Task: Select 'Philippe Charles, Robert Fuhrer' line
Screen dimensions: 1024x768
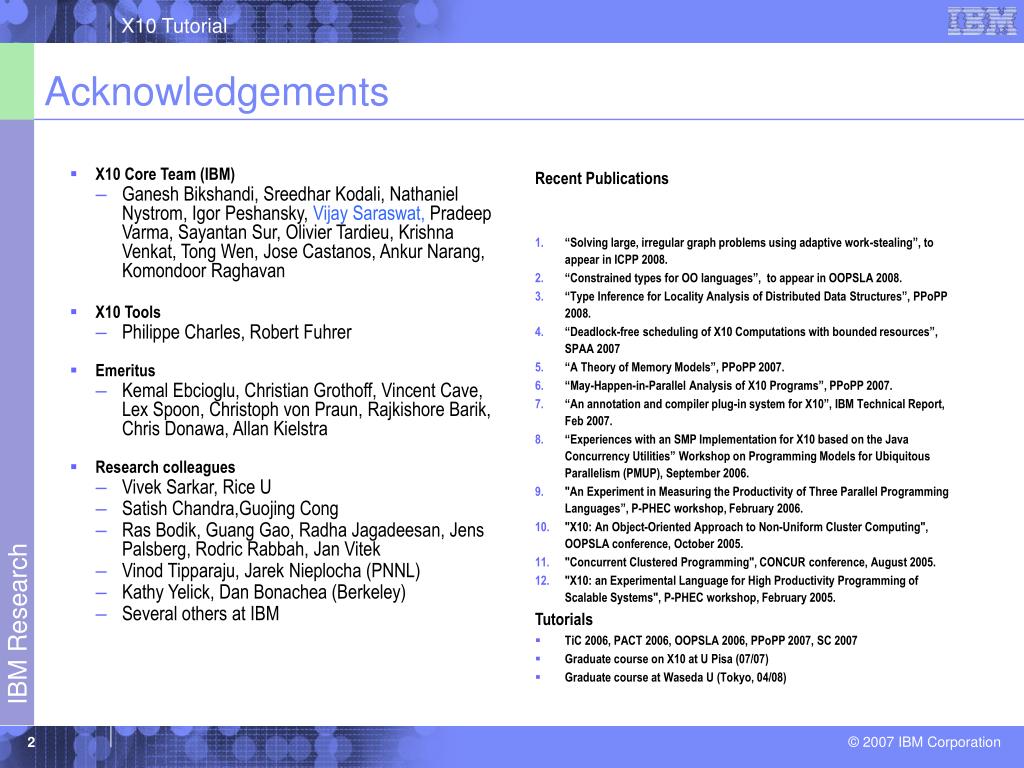Action: (236, 332)
